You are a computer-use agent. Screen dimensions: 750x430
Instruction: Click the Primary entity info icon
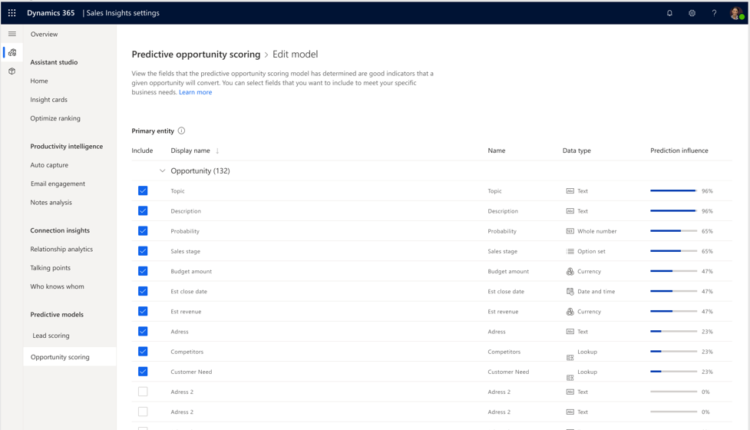(x=181, y=131)
